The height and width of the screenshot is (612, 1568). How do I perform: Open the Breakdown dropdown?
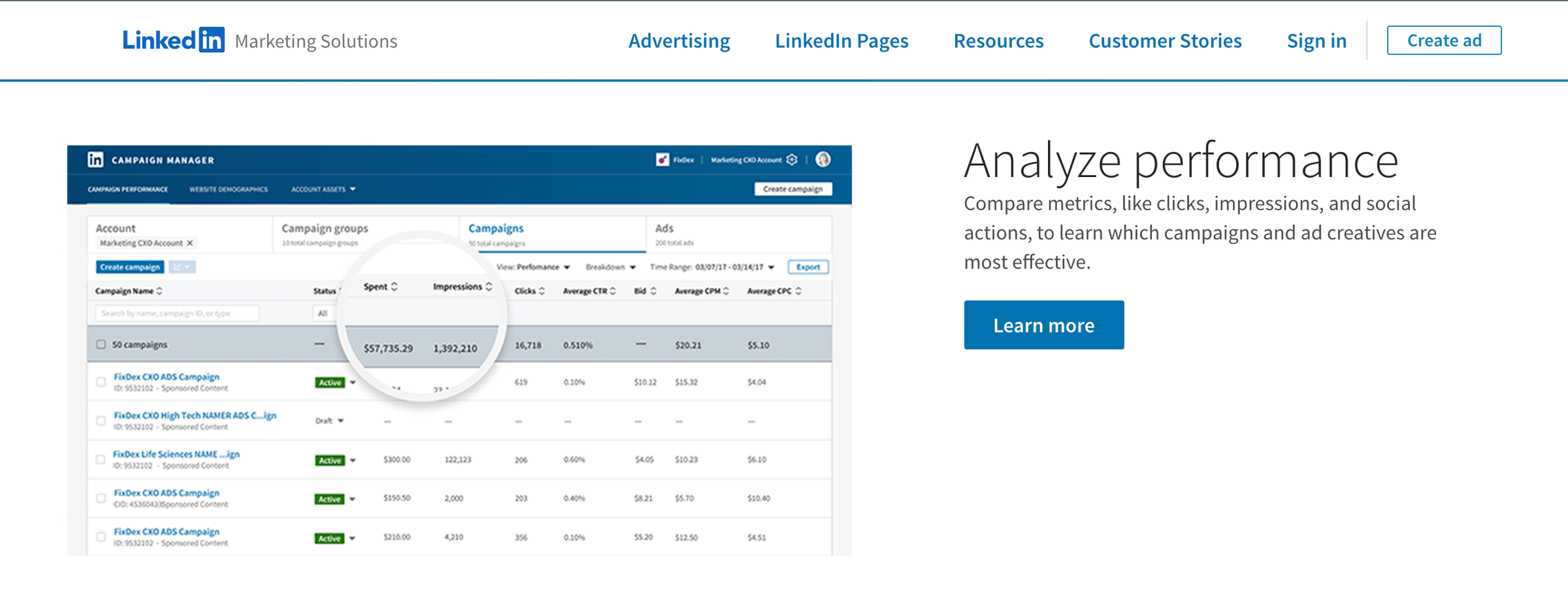610,266
